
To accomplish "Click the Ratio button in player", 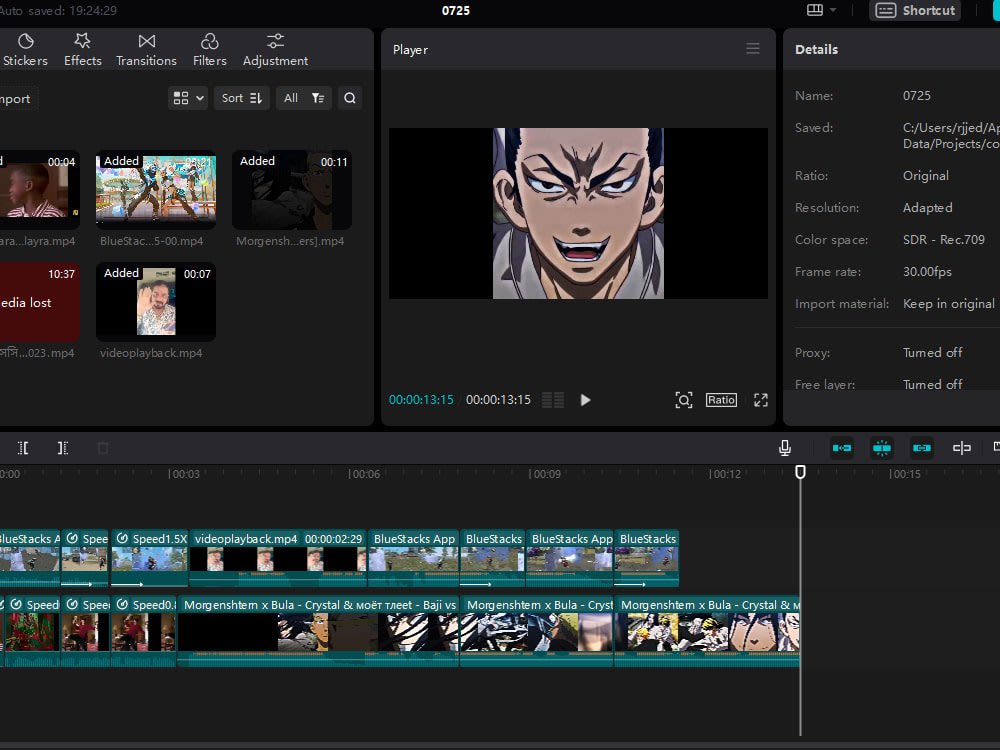I will tap(721, 400).
